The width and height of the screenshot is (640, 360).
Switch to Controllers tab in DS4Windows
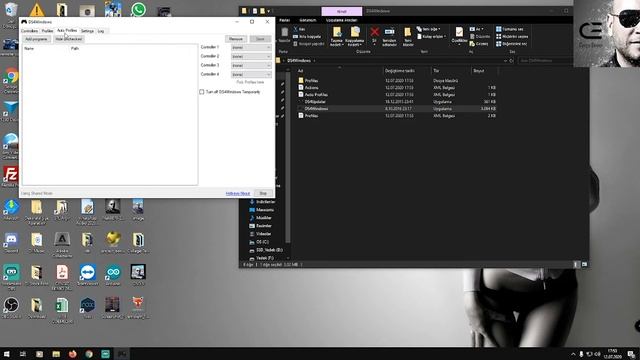pos(29,31)
